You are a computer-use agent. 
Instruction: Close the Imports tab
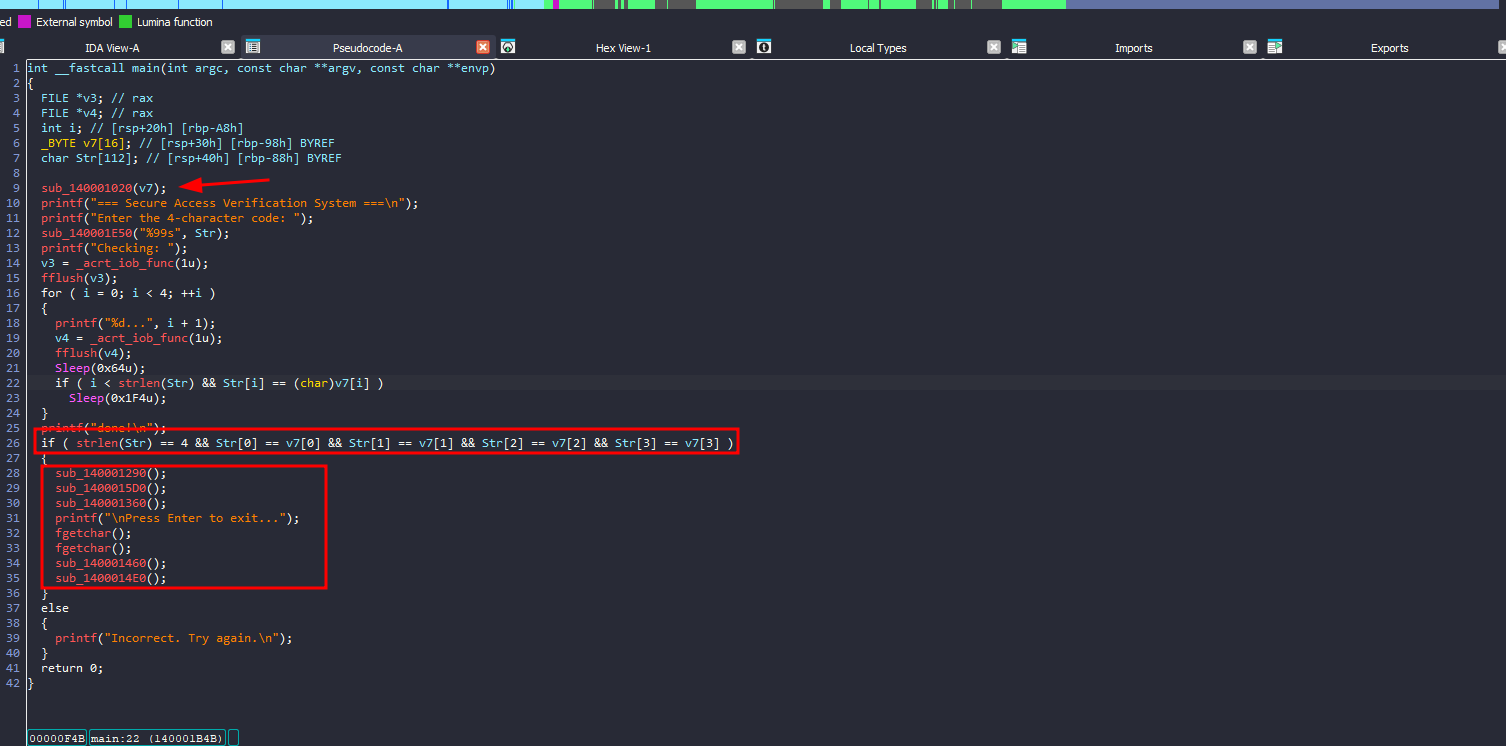click(x=1250, y=47)
